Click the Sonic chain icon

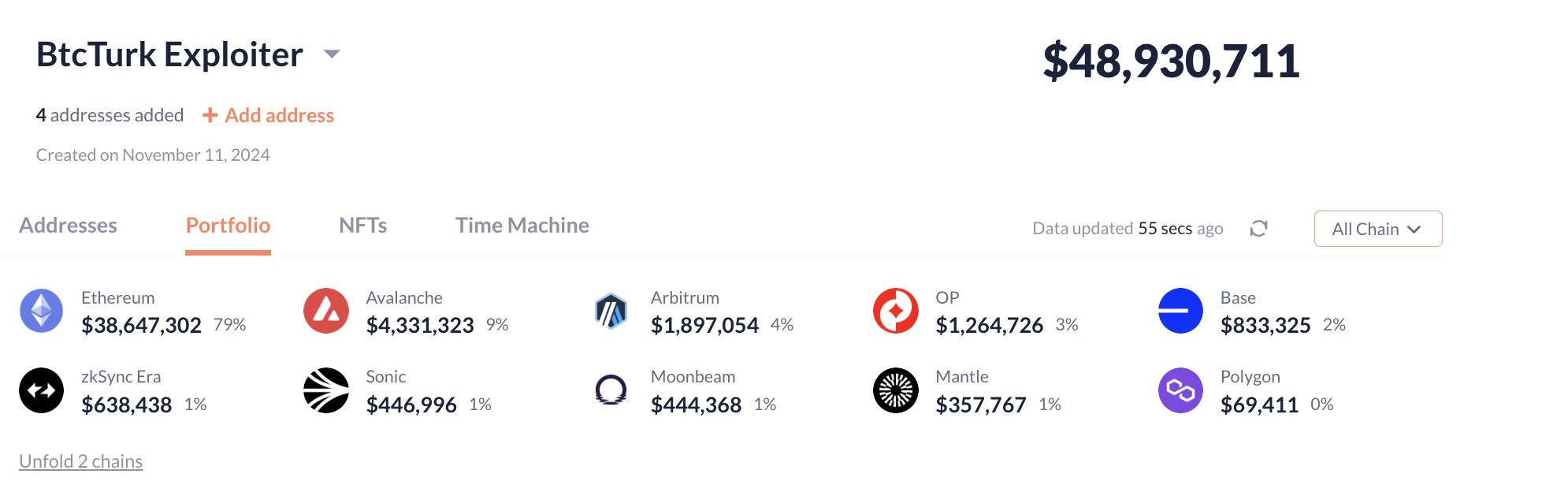325,390
